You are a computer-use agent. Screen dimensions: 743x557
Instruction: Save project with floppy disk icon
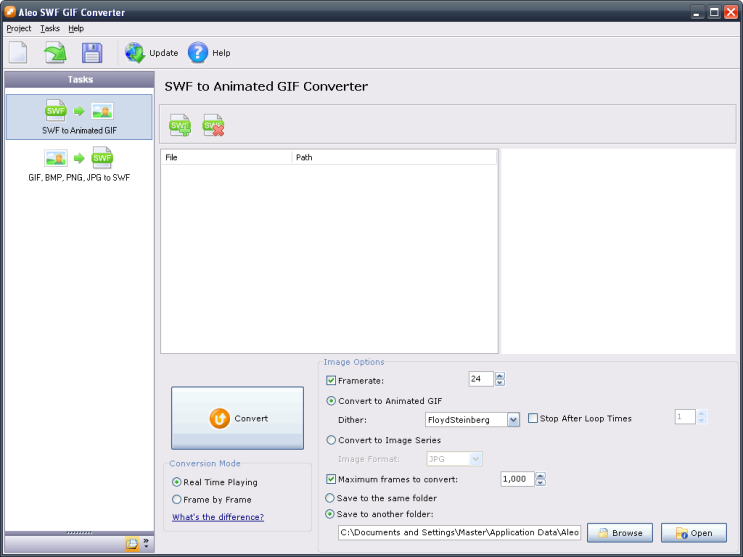[92, 53]
